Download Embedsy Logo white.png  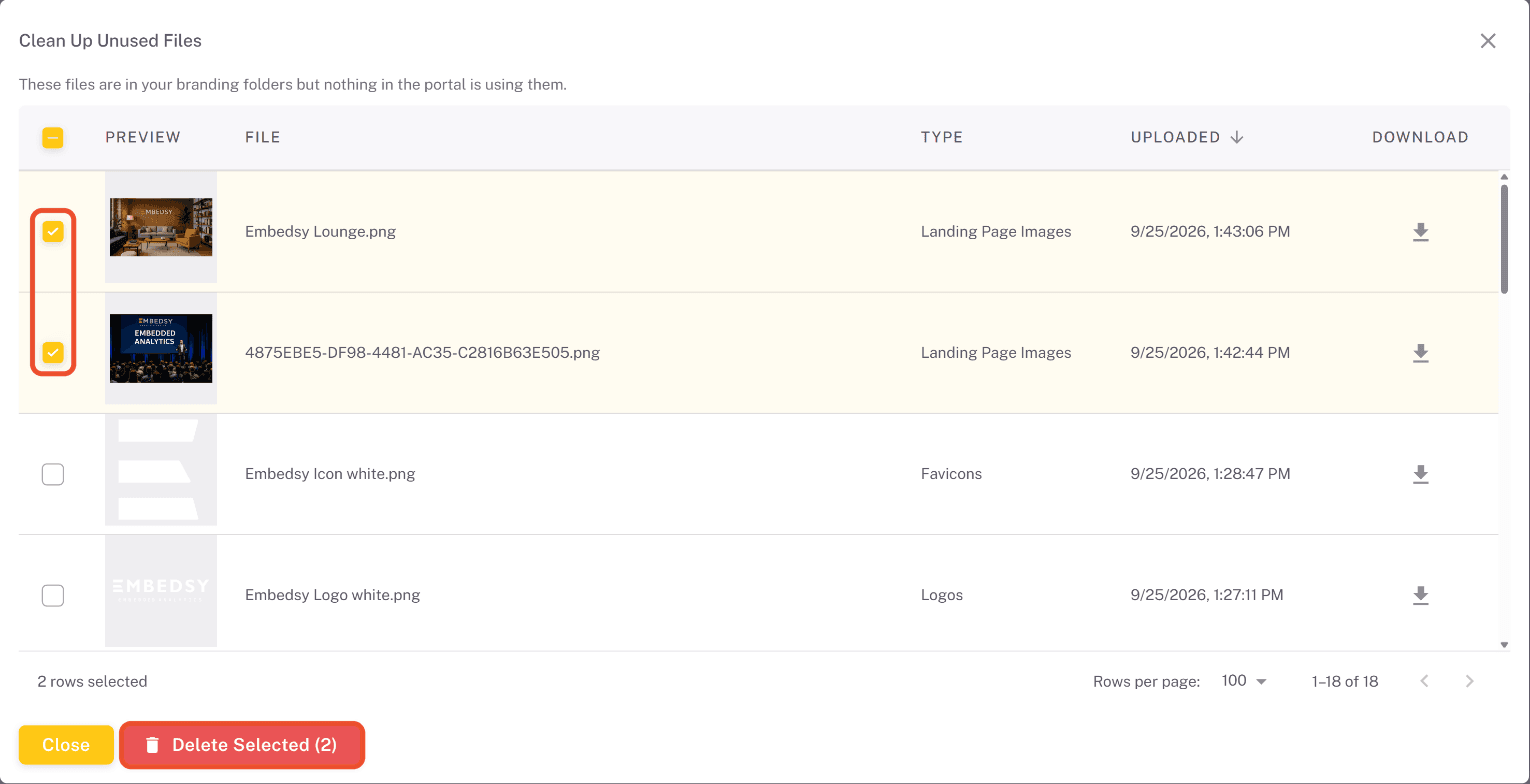coord(1420,595)
